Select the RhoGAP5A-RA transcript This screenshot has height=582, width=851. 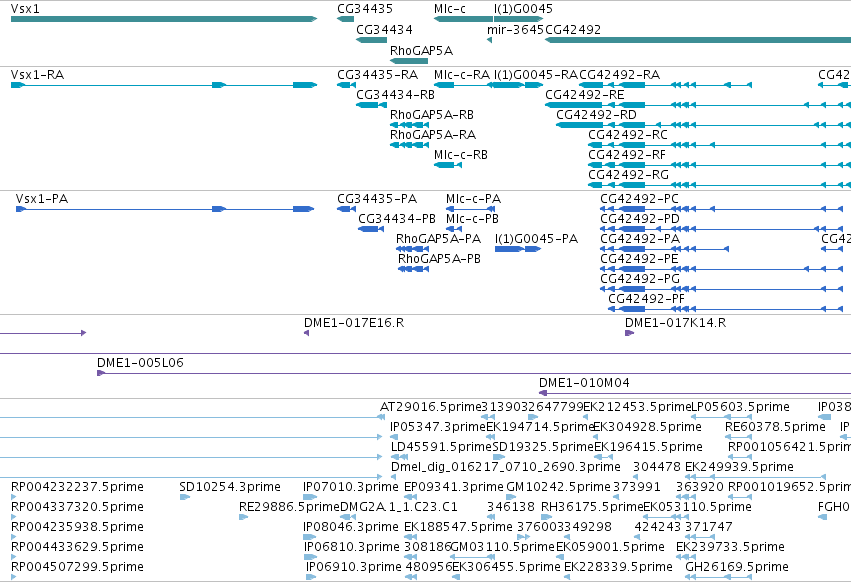(409, 144)
